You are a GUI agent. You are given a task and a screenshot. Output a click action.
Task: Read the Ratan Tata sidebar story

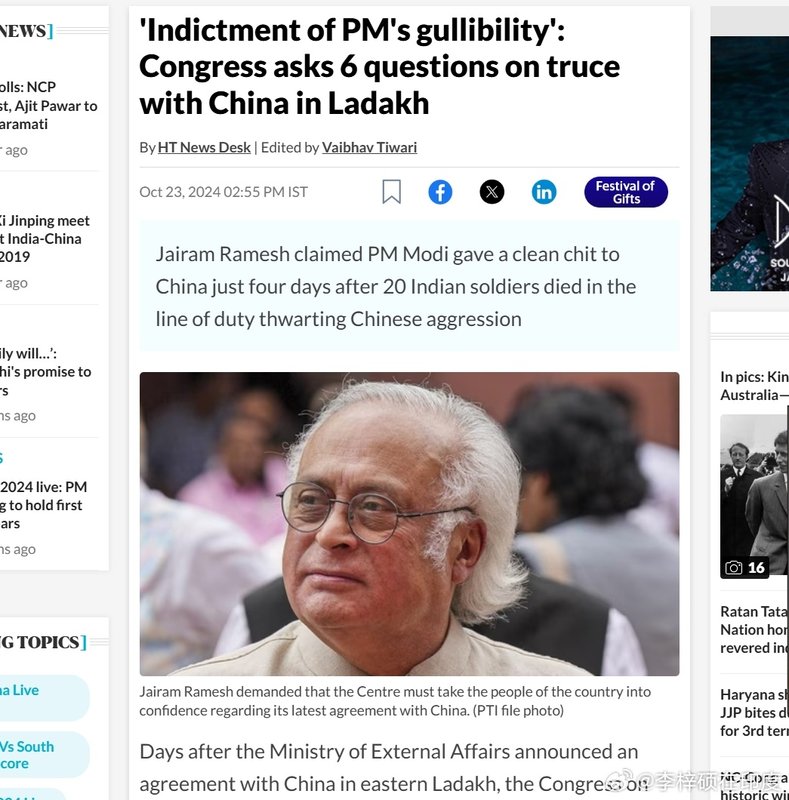click(754, 630)
